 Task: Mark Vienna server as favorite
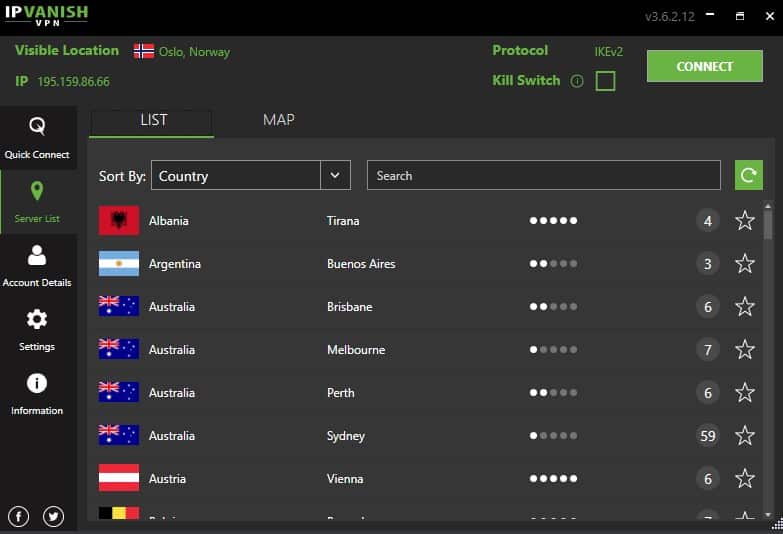click(x=745, y=478)
